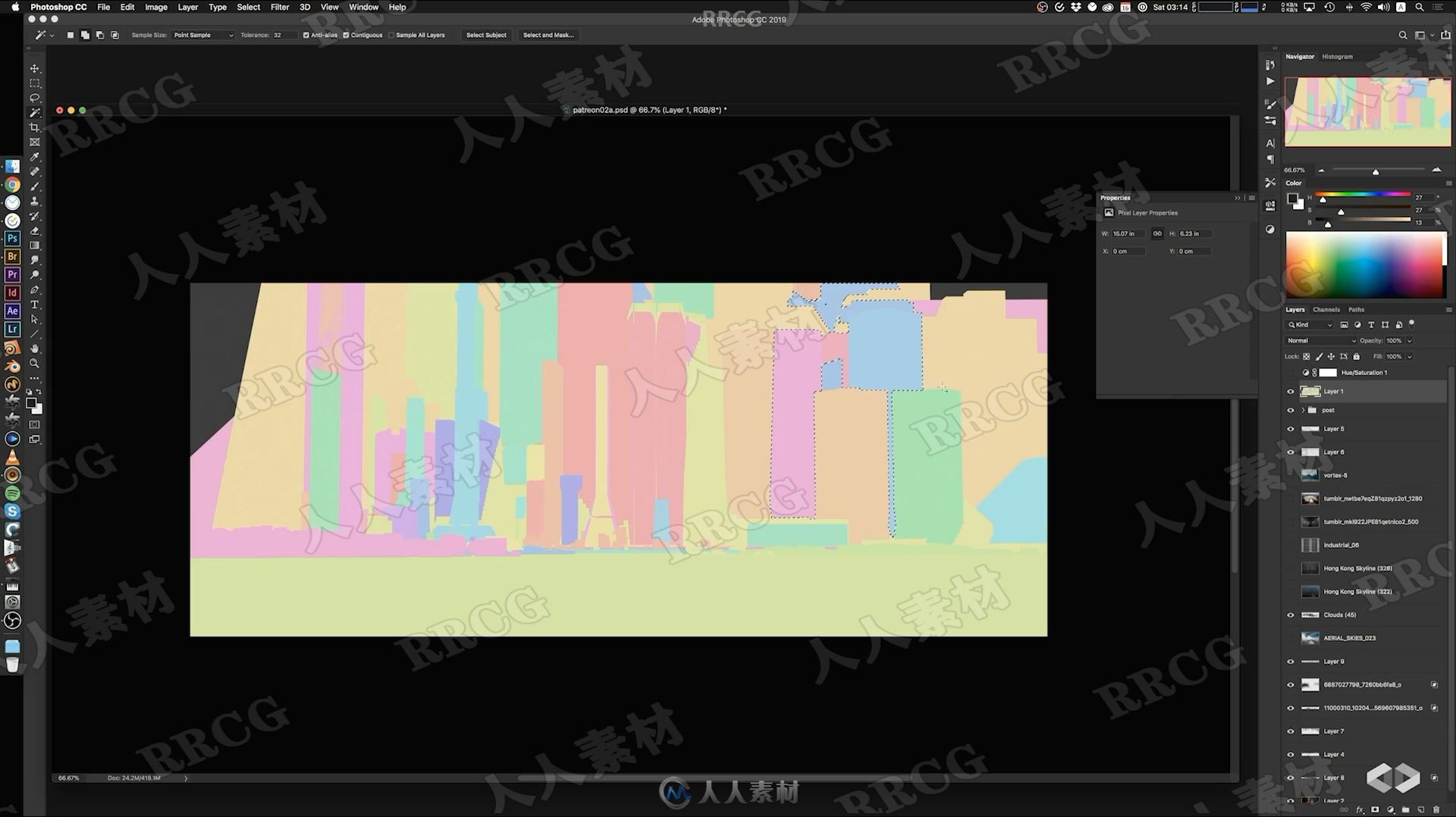Click the Select and Mask button

tap(548, 35)
